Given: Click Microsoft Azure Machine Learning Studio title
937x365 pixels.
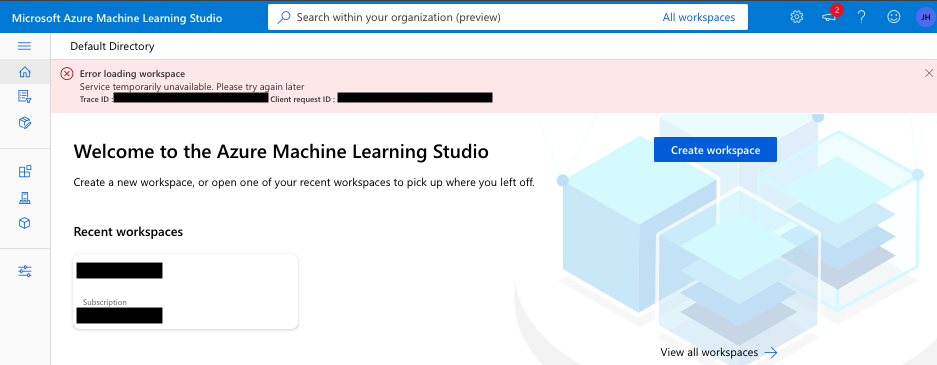Looking at the screenshot, I should pyautogui.click(x=117, y=18).
